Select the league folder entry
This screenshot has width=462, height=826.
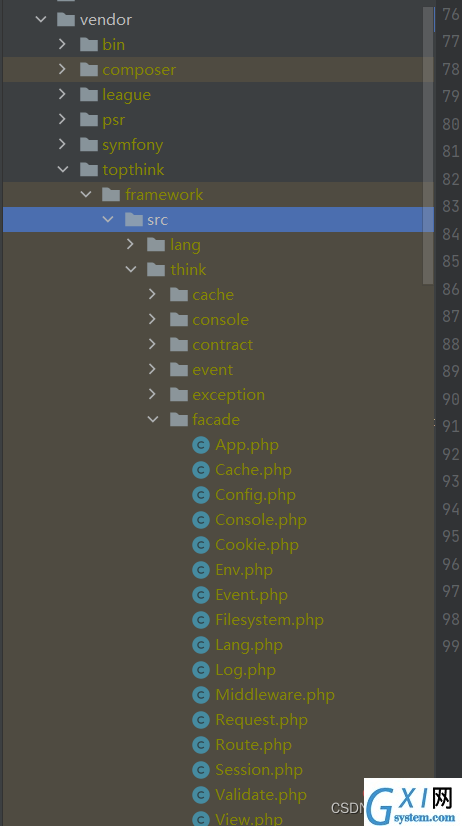[x=126, y=95]
